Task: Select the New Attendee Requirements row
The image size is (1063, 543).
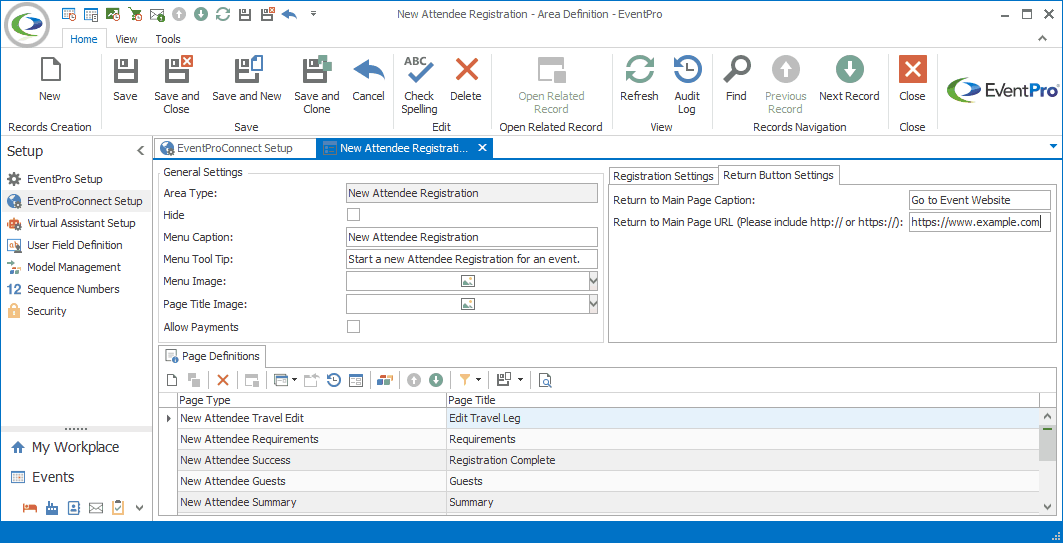Action: point(607,439)
